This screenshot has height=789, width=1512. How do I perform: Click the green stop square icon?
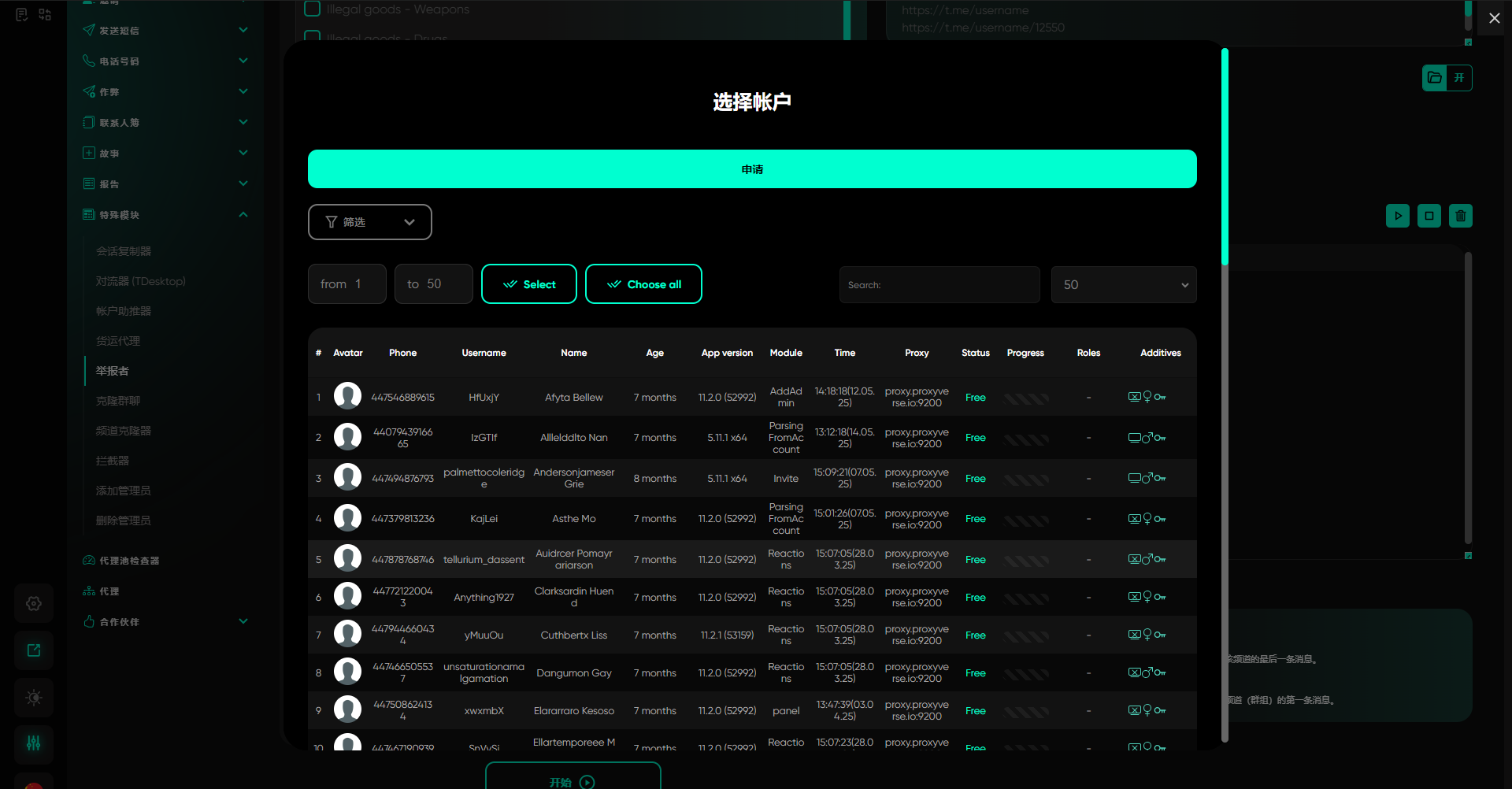click(1429, 216)
